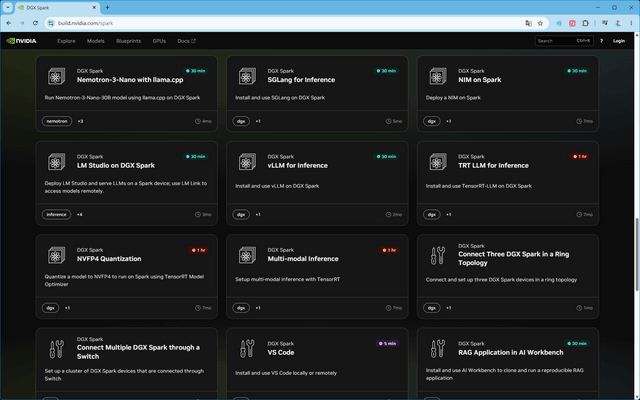Screen dimensions: 640x400
Task: Open Chrome menu three dots
Action: click(x=631, y=23)
